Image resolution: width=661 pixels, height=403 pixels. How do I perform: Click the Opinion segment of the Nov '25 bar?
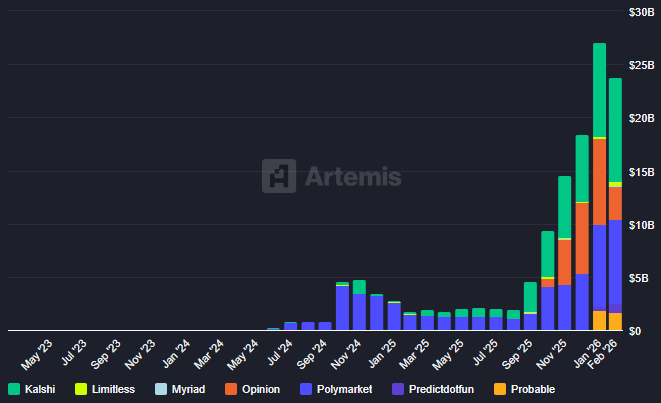565,263
